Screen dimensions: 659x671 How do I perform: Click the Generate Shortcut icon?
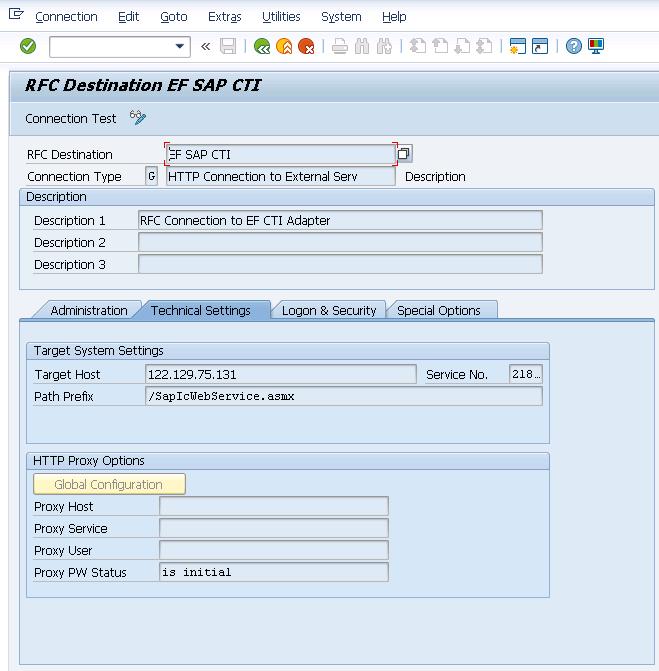pos(540,46)
